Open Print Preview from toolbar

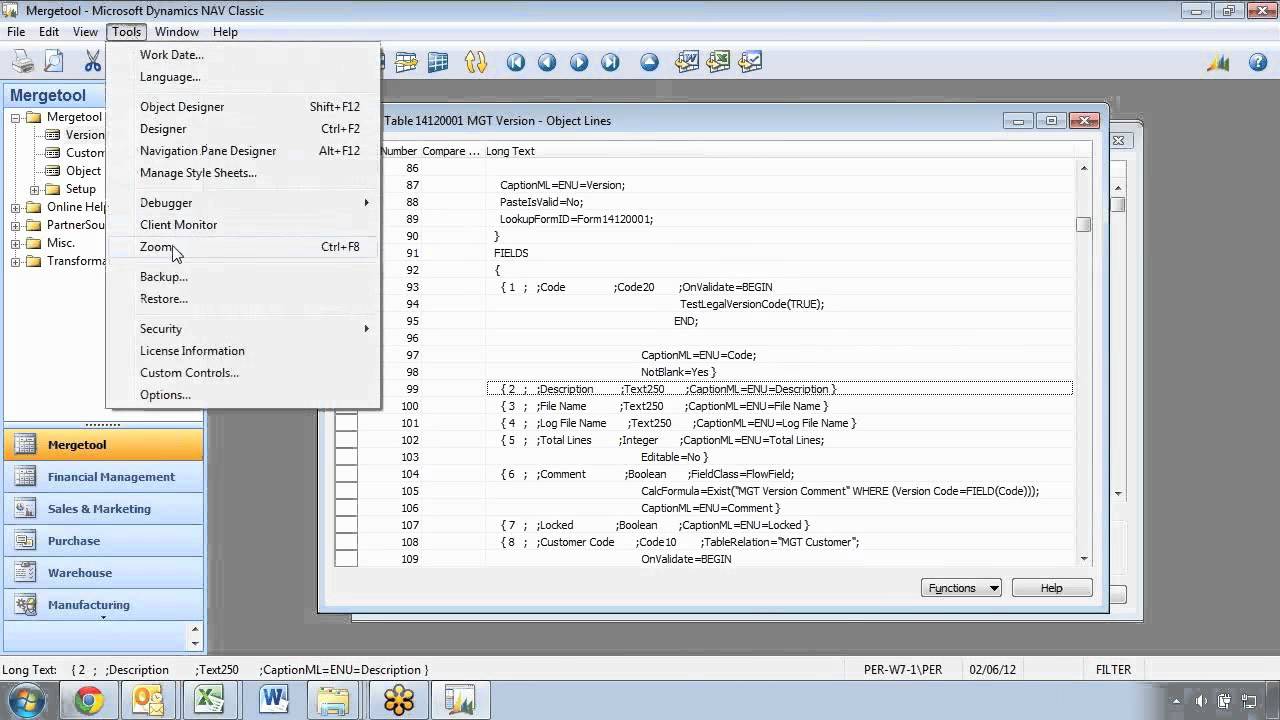coord(53,62)
